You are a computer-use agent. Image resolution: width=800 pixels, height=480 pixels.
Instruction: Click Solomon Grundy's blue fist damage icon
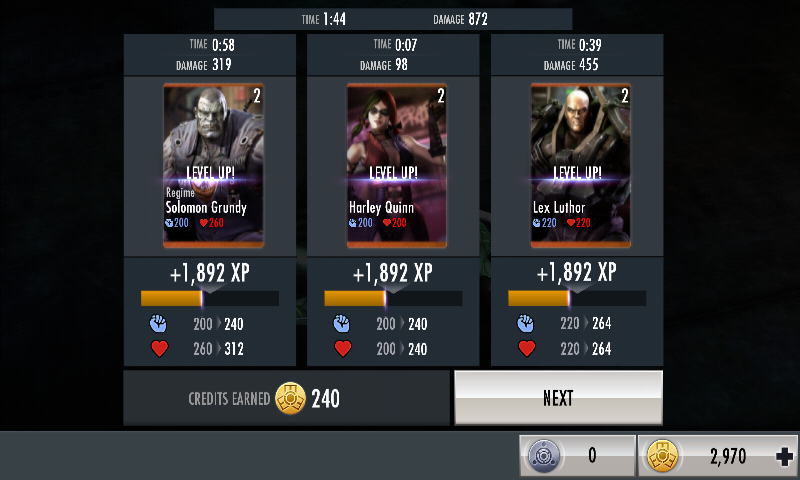pyautogui.click(x=158, y=323)
